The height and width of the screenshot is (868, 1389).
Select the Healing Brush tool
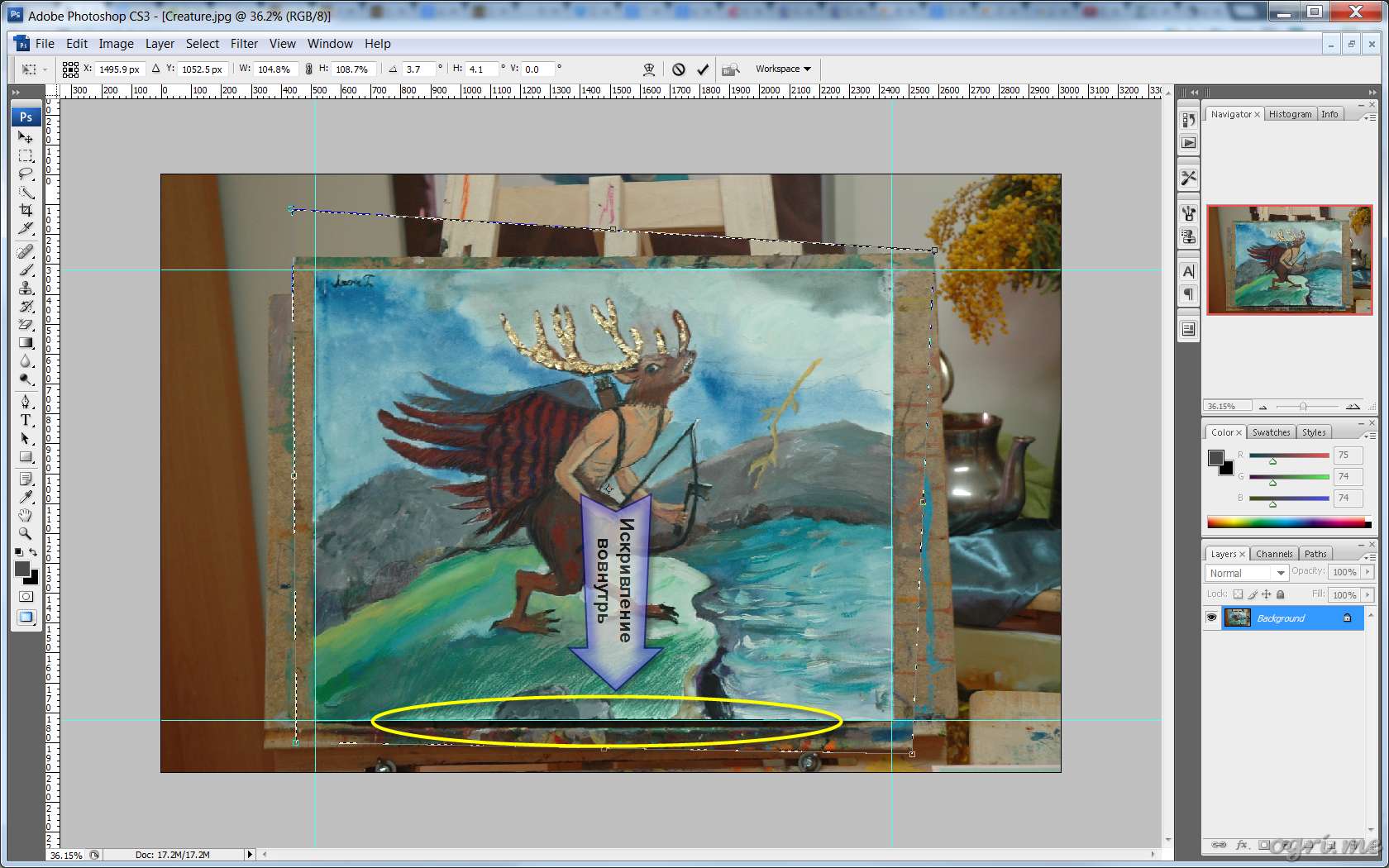26,251
